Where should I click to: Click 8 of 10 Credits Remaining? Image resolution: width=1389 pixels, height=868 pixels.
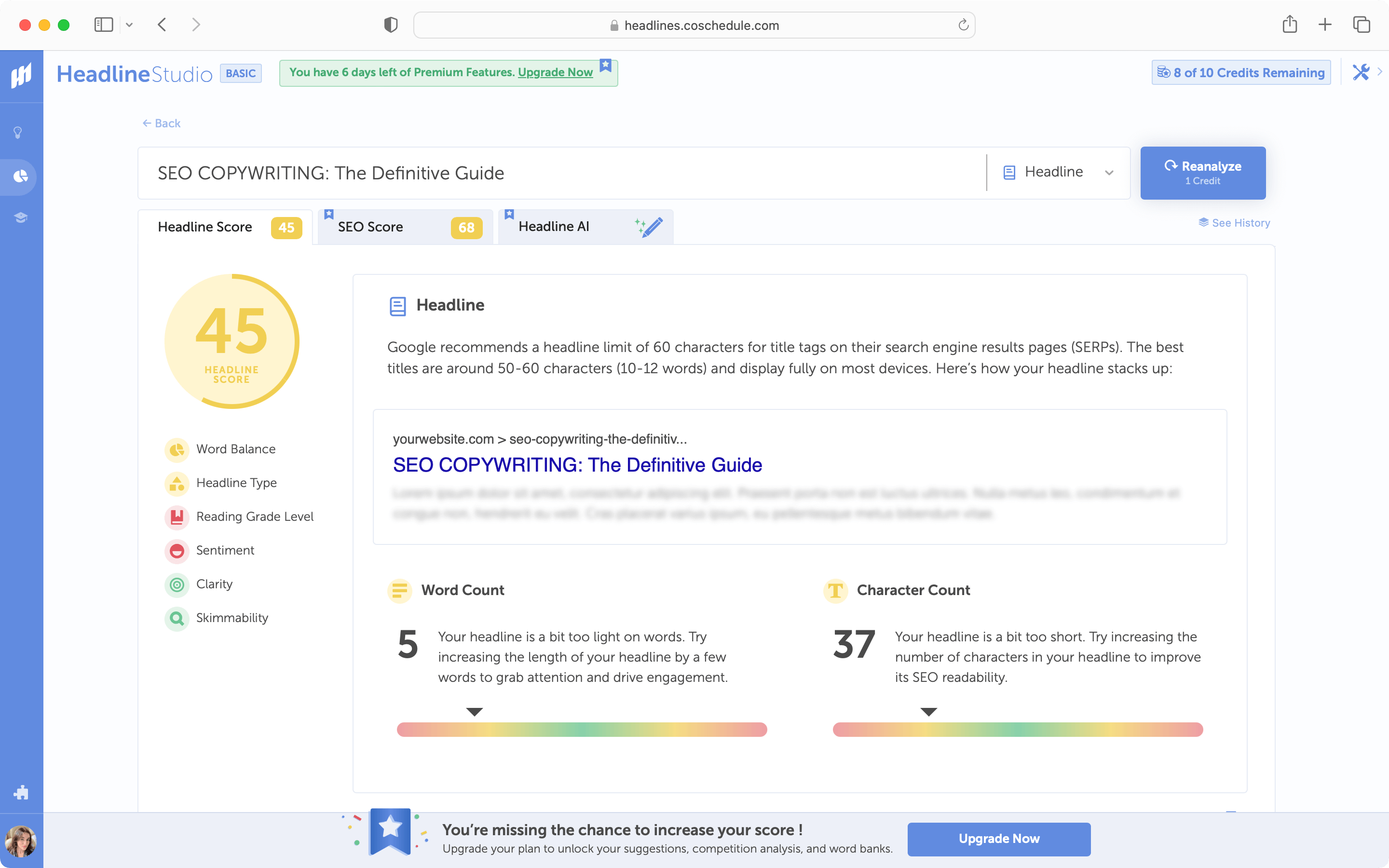tap(1241, 72)
